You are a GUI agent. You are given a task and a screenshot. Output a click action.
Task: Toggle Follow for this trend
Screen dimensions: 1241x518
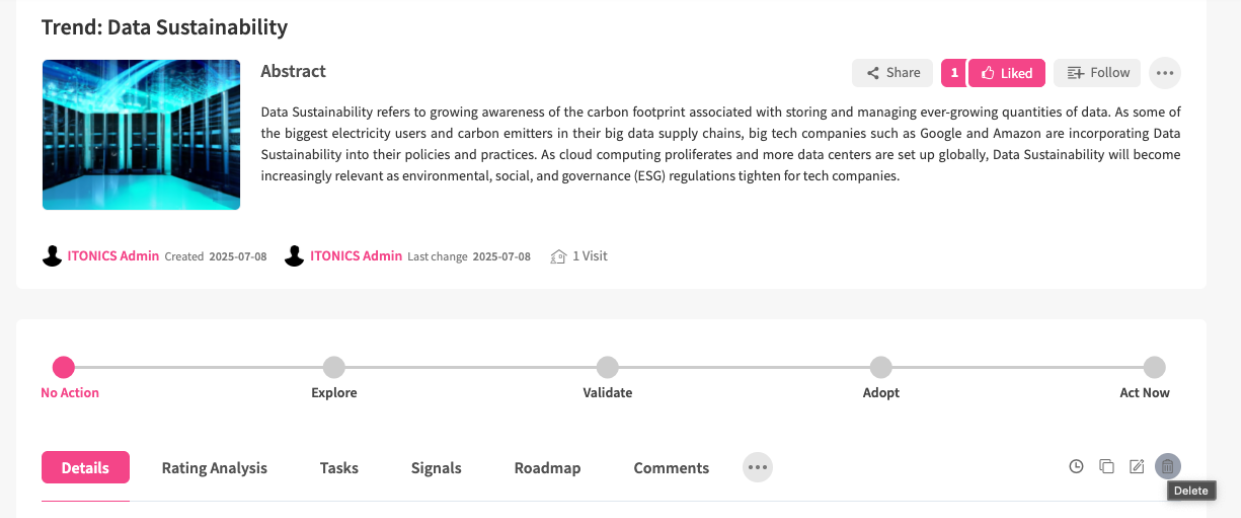1097,73
